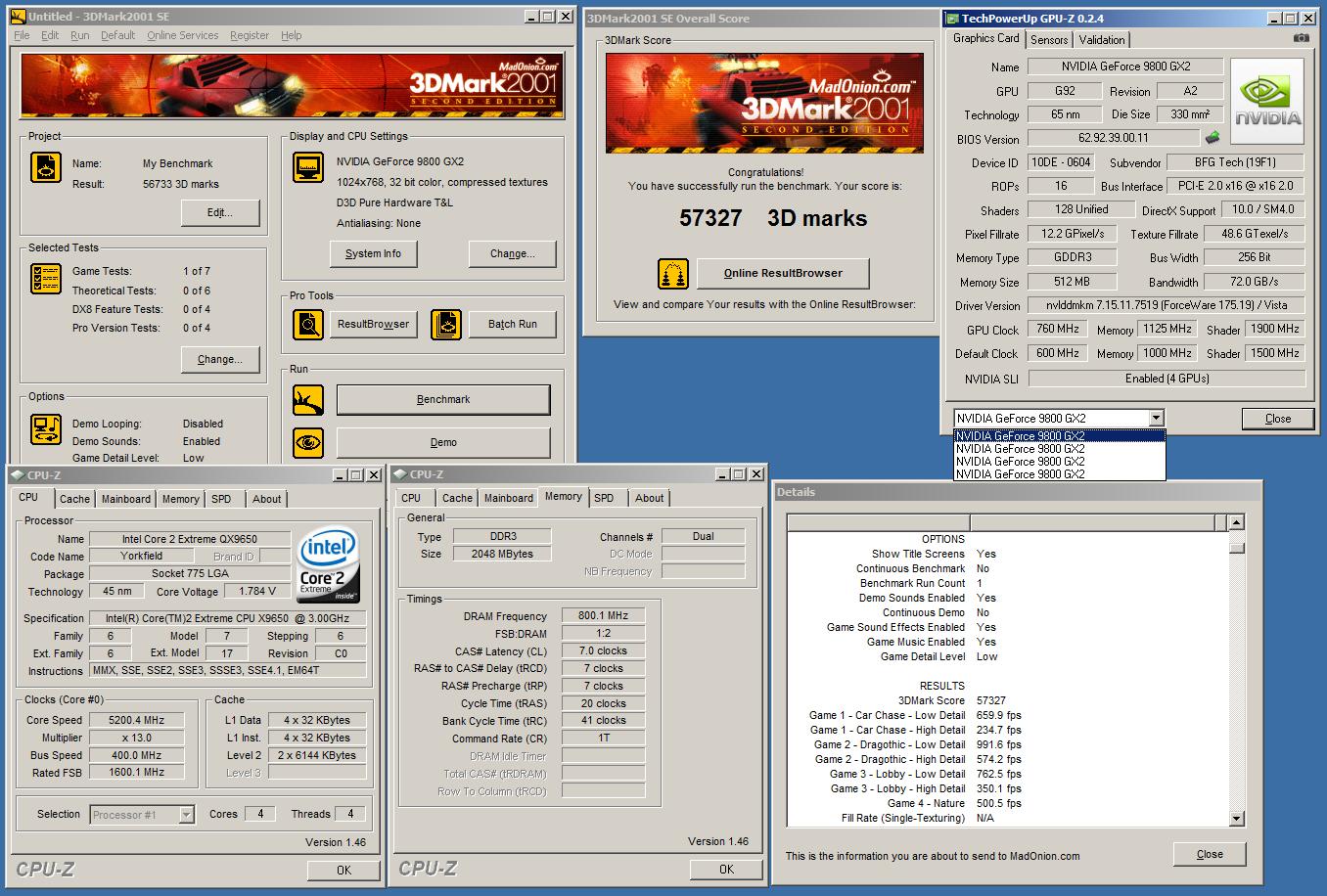Viewport: 1327px width, 896px height.
Task: Click the GPU Clock 760 MHz field
Action: pos(1058,330)
